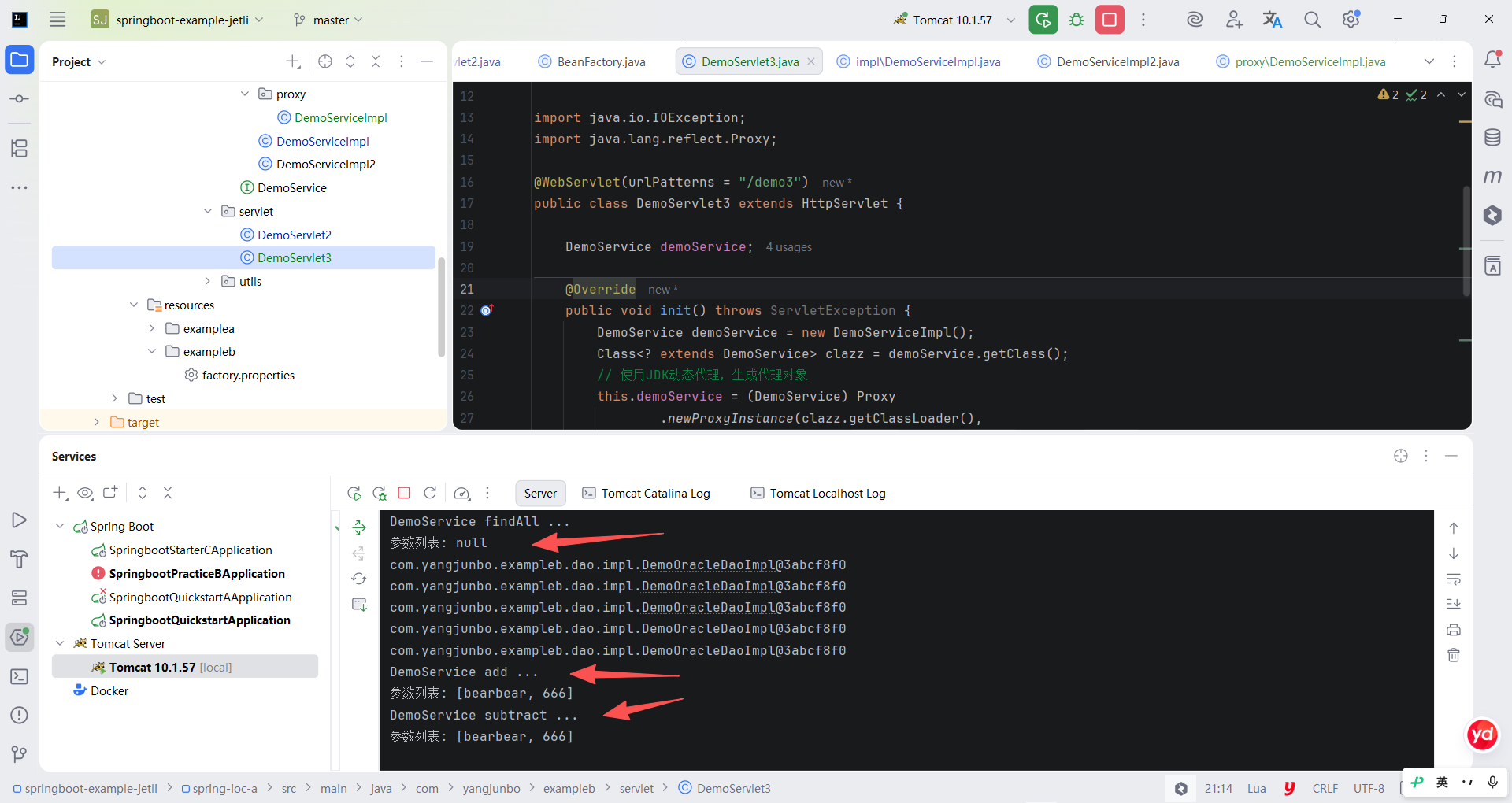Switch to impl\DemoServiceImpl.java tab
Viewport: 1512px width, 803px height.
[919, 61]
